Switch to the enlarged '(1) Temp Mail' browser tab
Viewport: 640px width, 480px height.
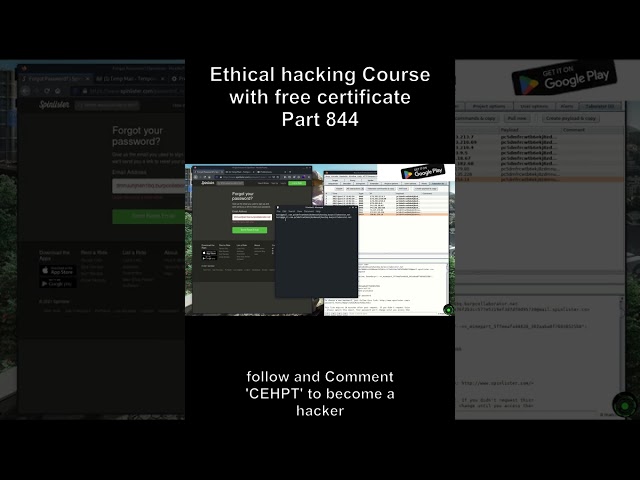pyautogui.click(x=130, y=78)
